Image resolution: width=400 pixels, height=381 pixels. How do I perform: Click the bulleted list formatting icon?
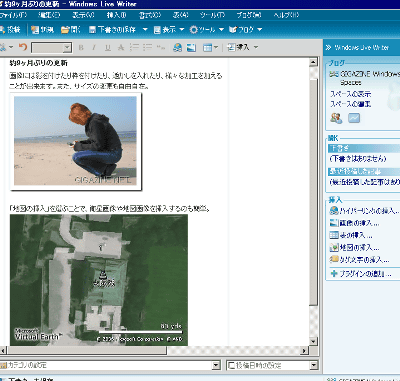pos(147,47)
